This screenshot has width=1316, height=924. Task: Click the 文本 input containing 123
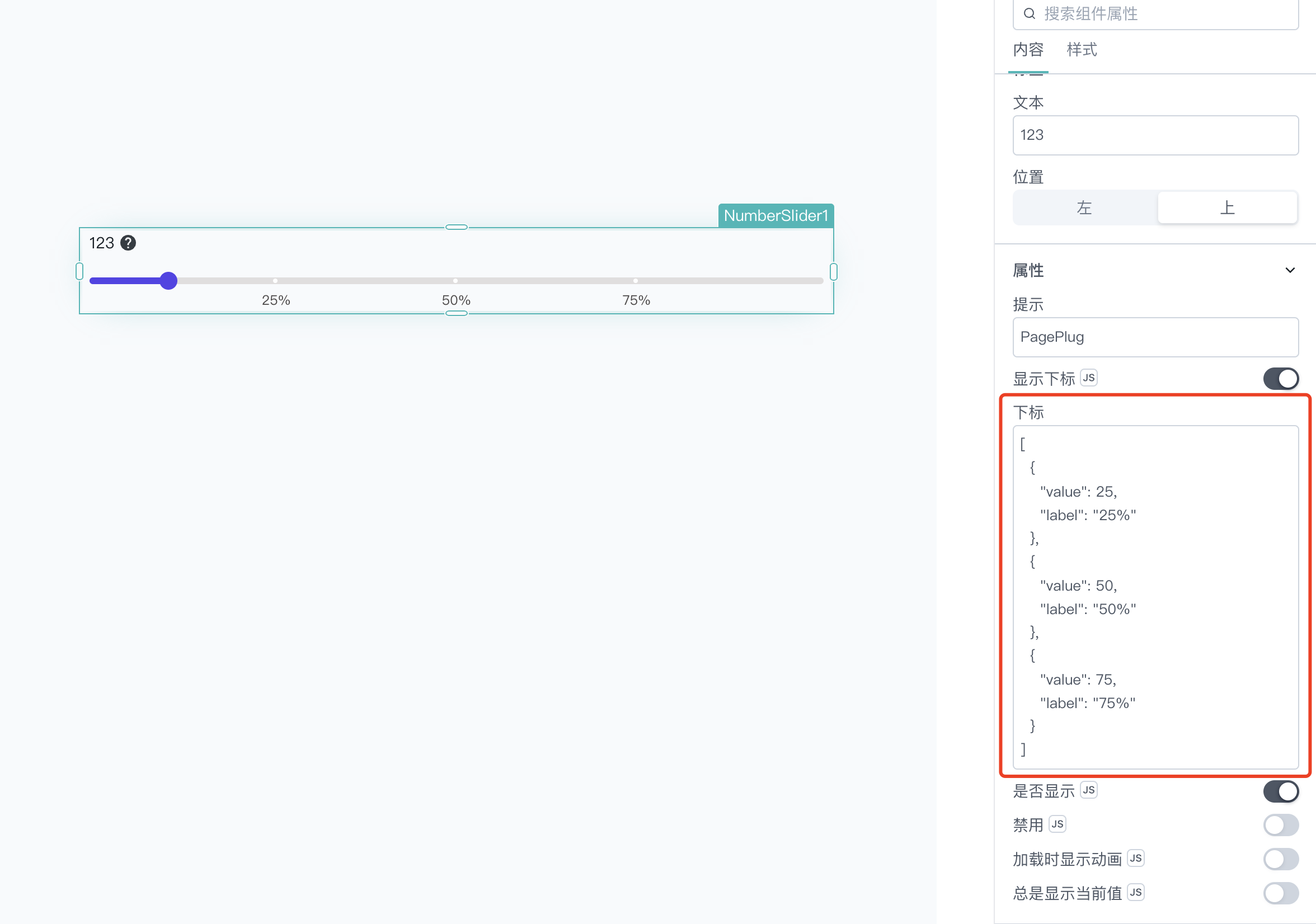coord(1155,135)
